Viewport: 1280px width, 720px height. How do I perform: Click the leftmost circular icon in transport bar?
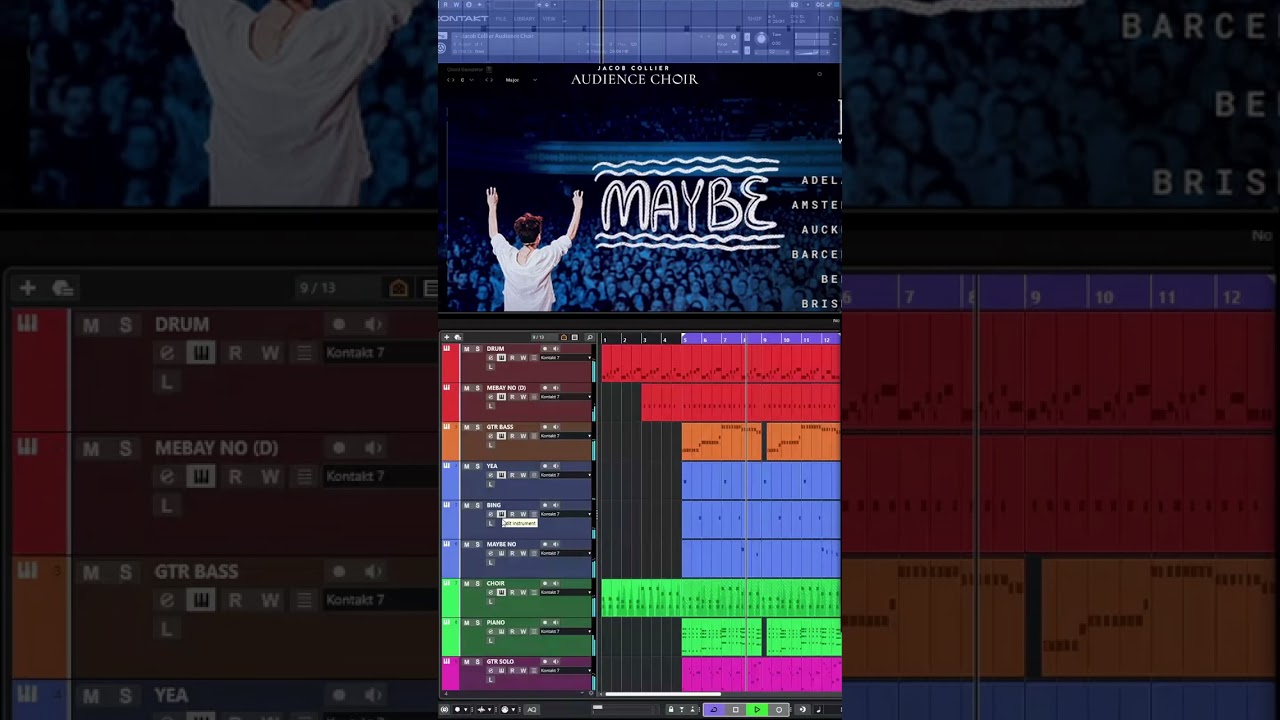point(444,710)
